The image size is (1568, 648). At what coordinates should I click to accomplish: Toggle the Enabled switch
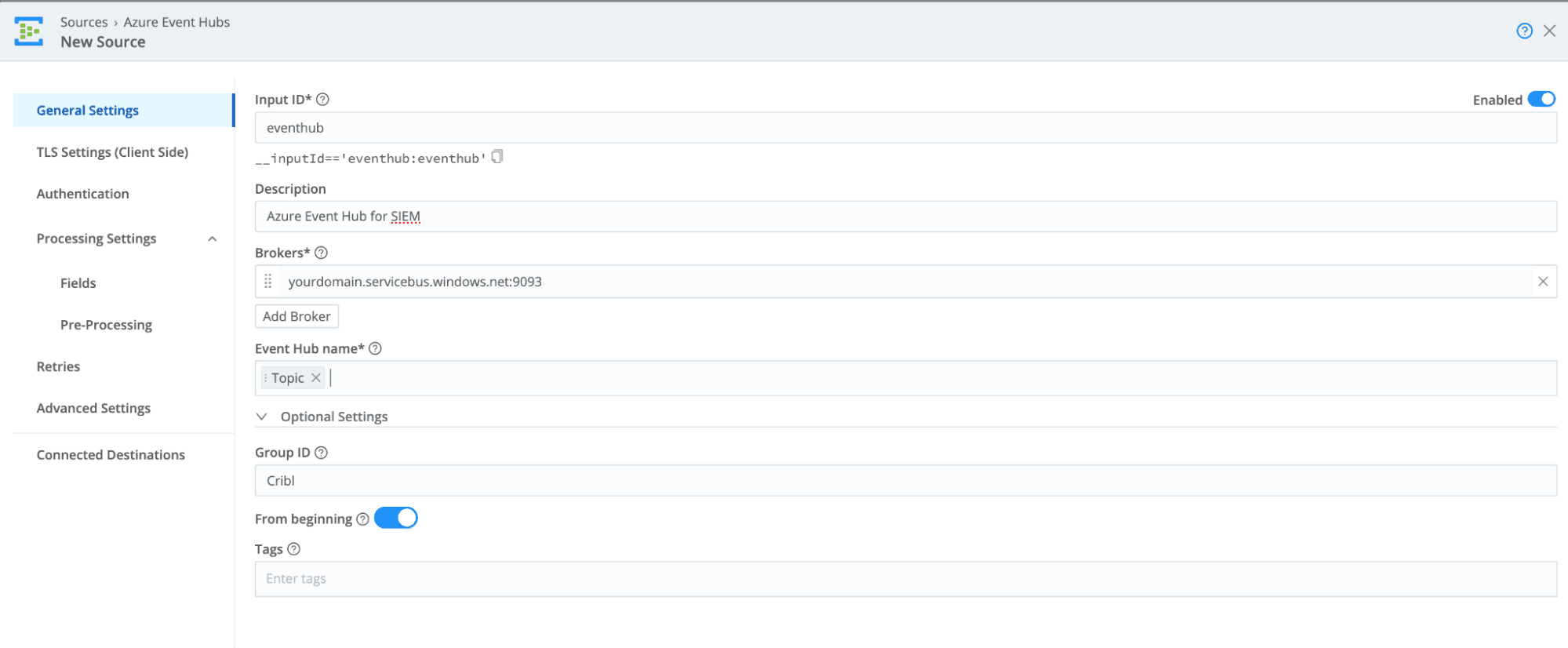pos(1541,99)
